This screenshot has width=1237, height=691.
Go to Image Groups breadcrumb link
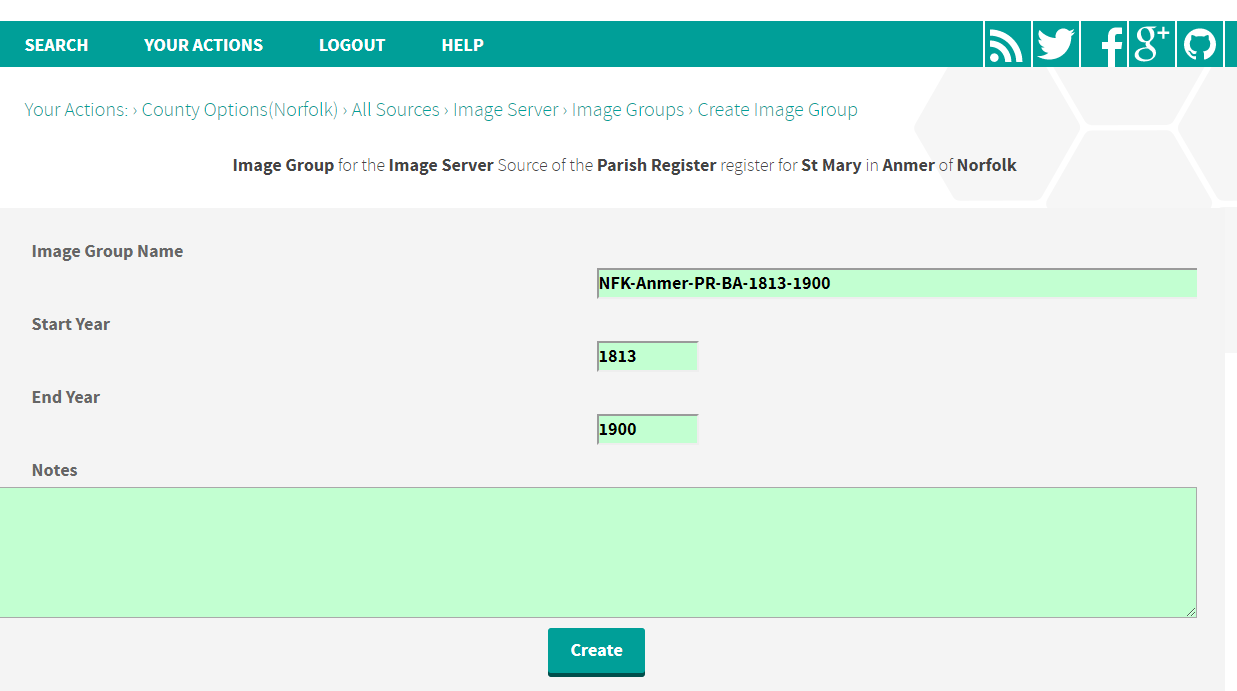pos(628,110)
